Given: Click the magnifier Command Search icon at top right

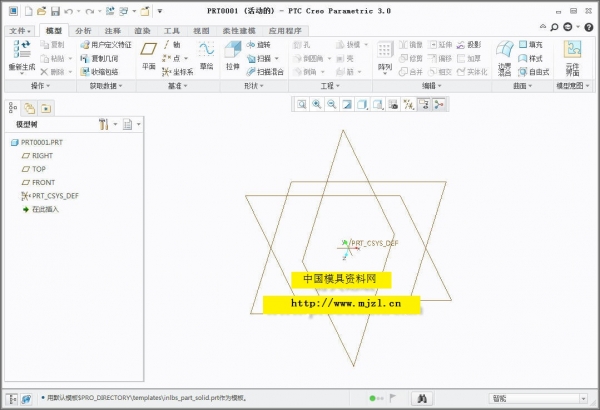Looking at the screenshot, I should [x=554, y=27].
